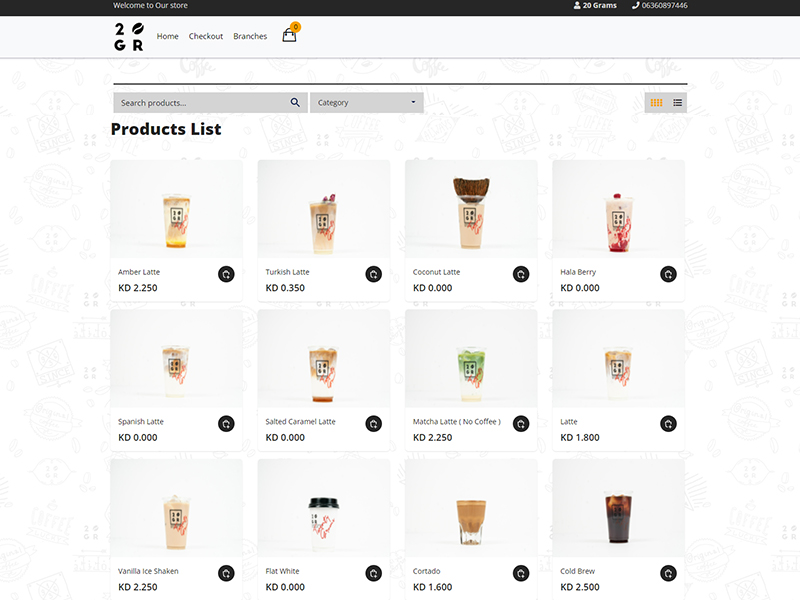Focus the Search products field

(204, 103)
